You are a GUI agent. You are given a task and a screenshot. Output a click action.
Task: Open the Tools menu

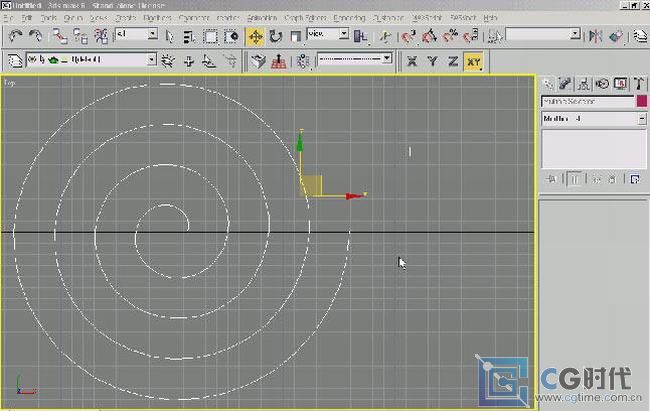(x=49, y=18)
